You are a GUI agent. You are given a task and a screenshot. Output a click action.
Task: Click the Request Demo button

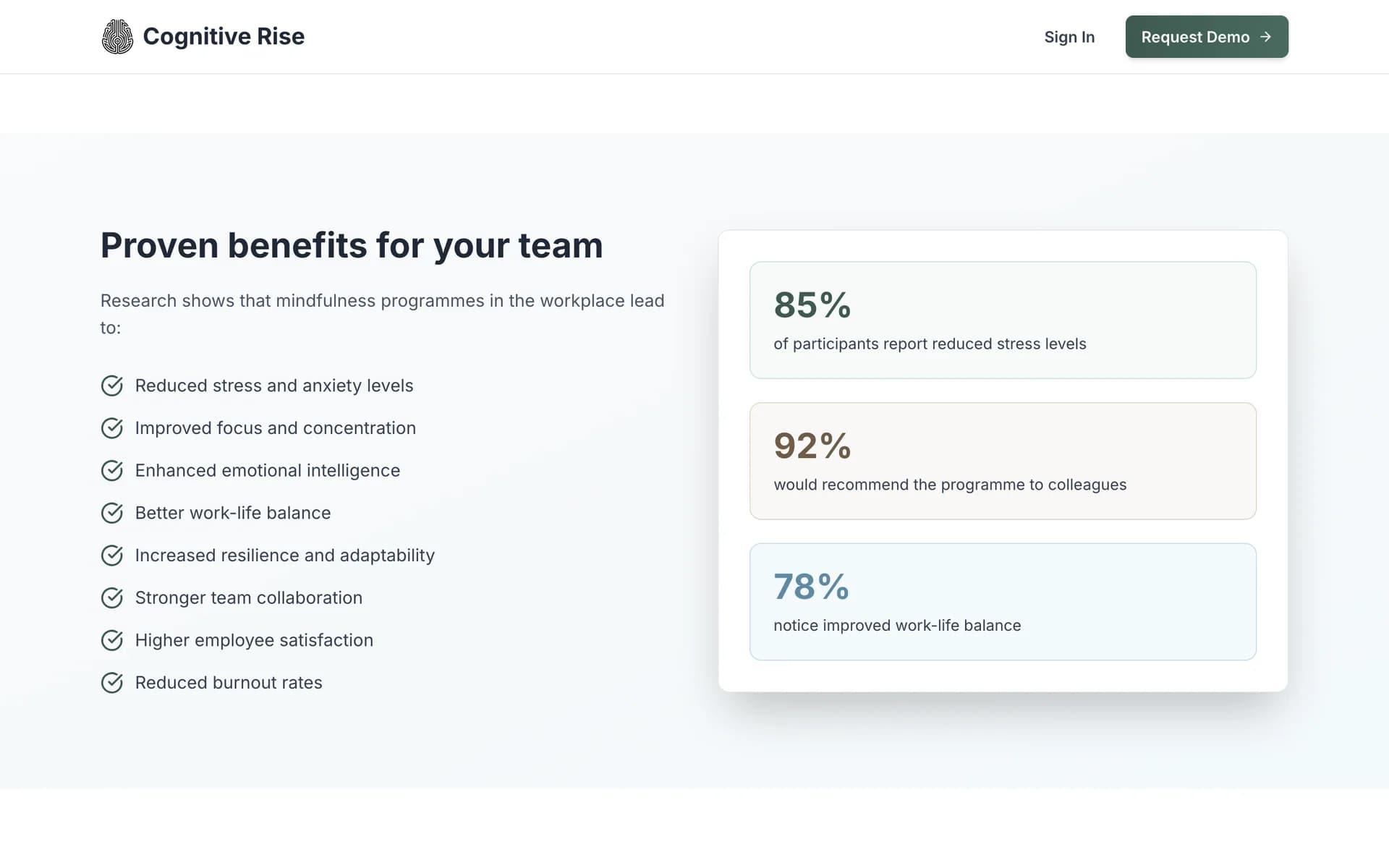click(1207, 37)
